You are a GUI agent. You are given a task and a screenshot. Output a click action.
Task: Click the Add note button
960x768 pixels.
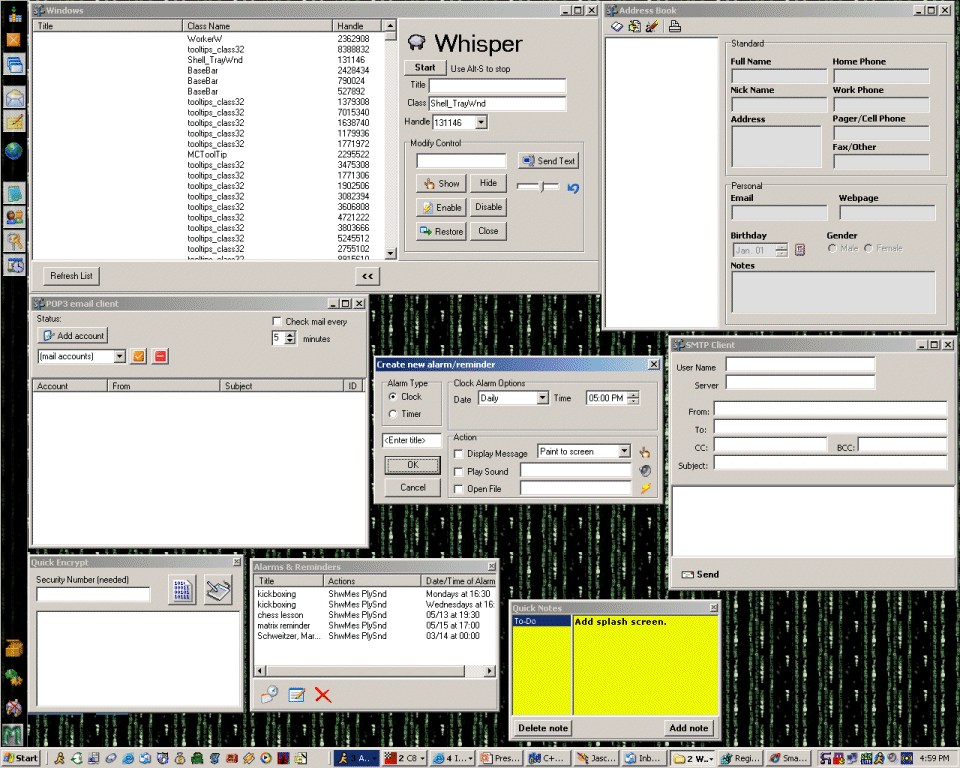[x=688, y=728]
